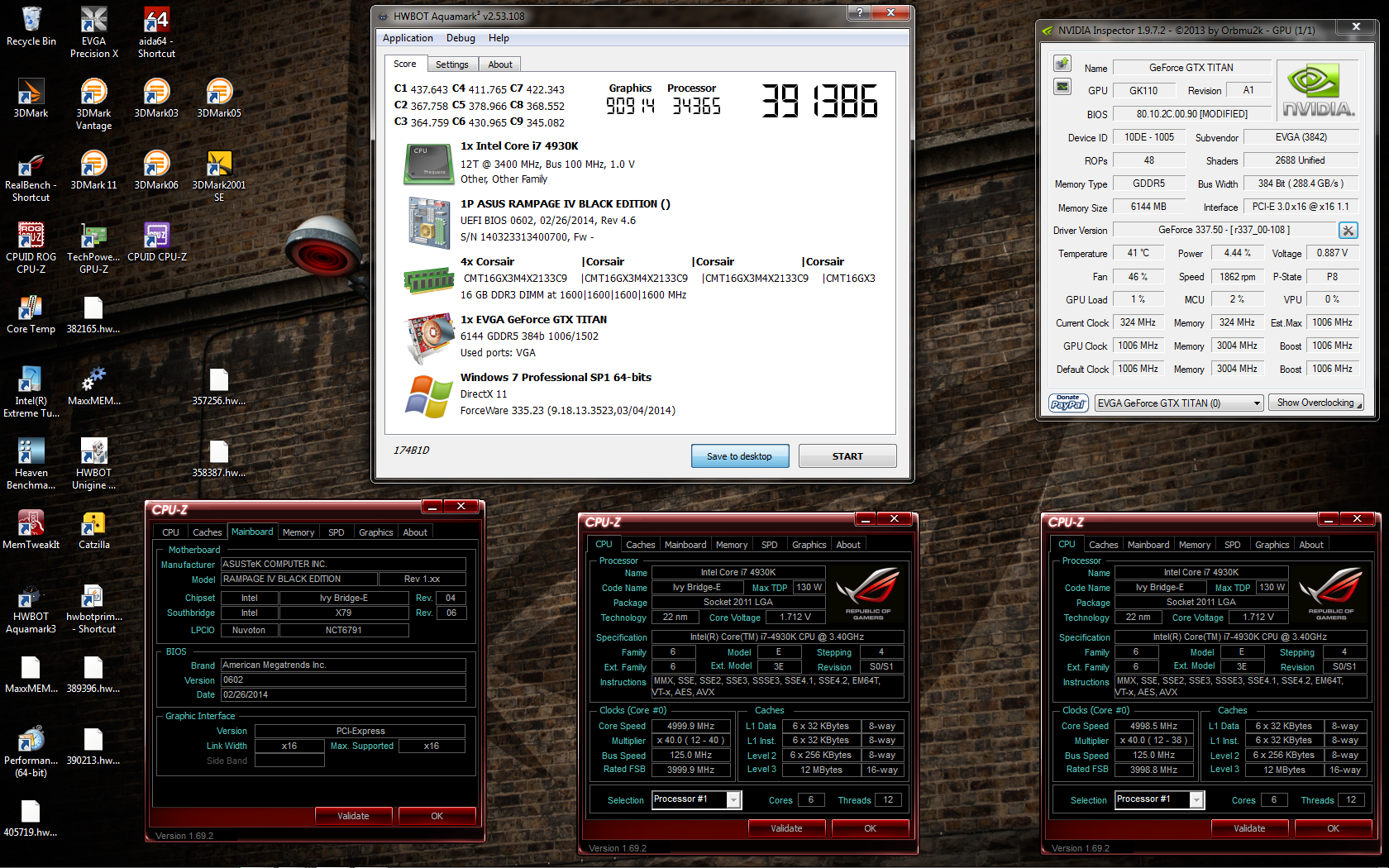
Task: Open Memory tab in left CPU-Z window
Action: pyautogui.click(x=298, y=532)
